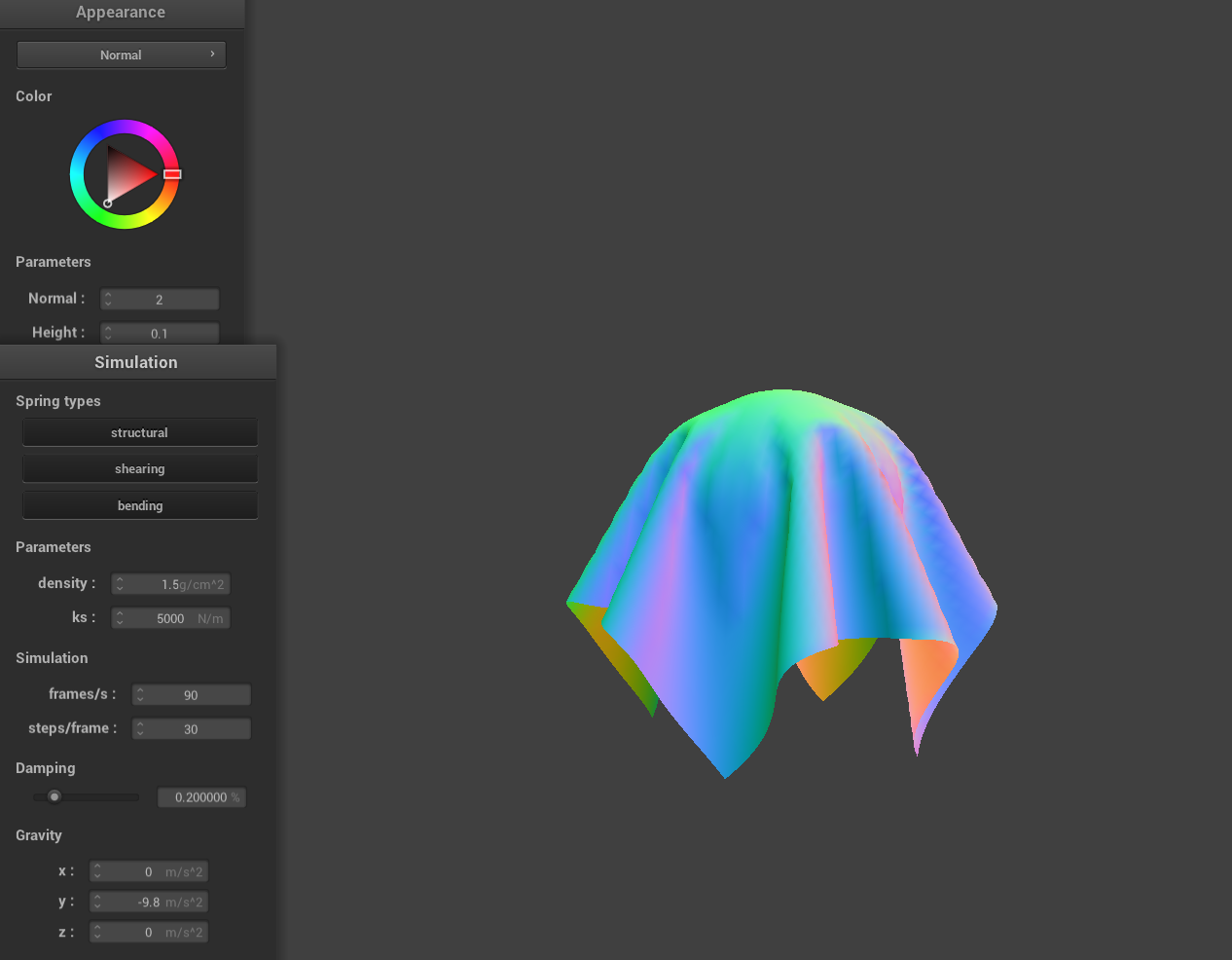Open the Normal appearance dropdown

coord(121,55)
